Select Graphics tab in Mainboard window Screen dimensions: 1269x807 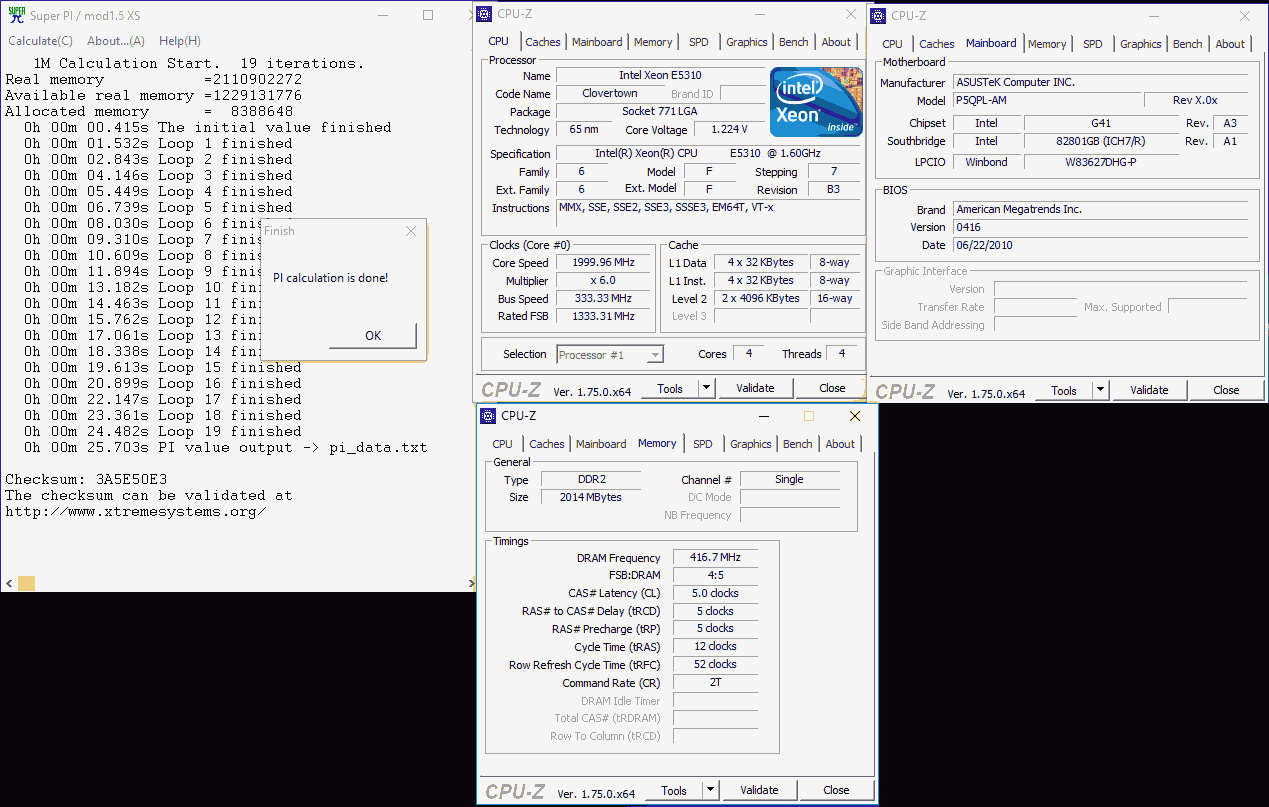(x=1141, y=44)
